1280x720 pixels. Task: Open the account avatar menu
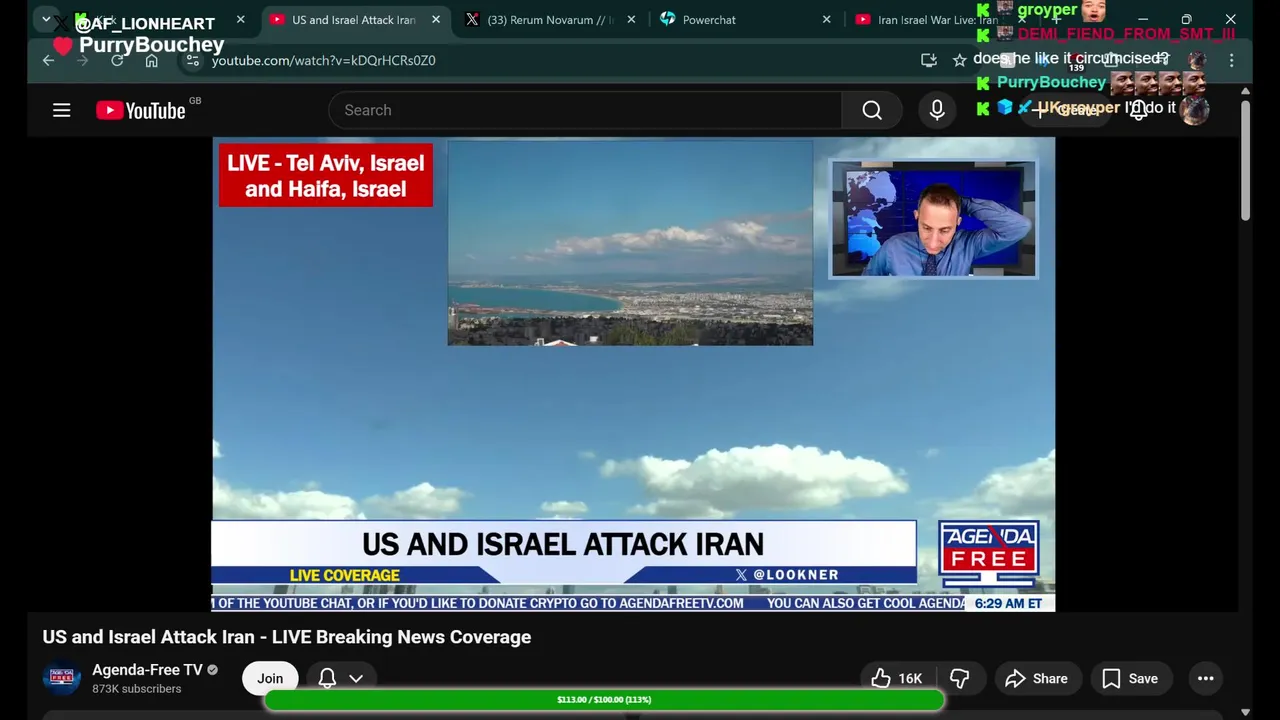pos(1194,110)
